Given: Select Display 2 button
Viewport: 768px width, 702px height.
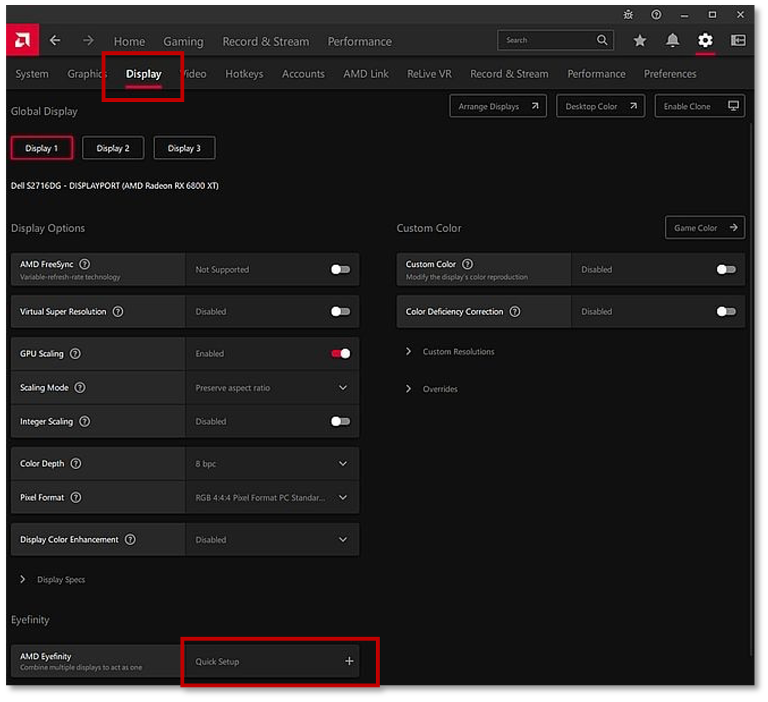Looking at the screenshot, I should click(x=113, y=148).
